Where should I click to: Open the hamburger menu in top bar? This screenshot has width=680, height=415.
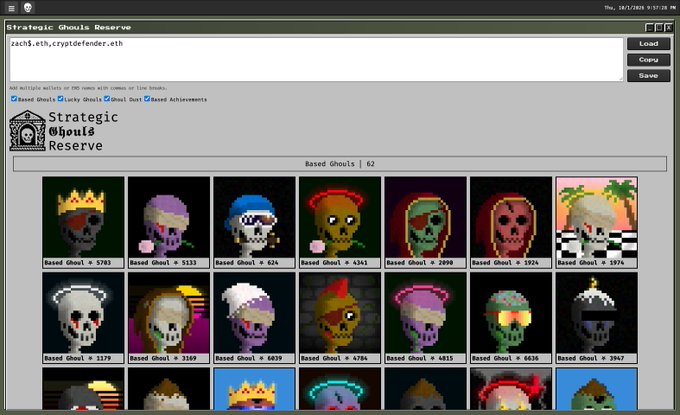click(11, 8)
